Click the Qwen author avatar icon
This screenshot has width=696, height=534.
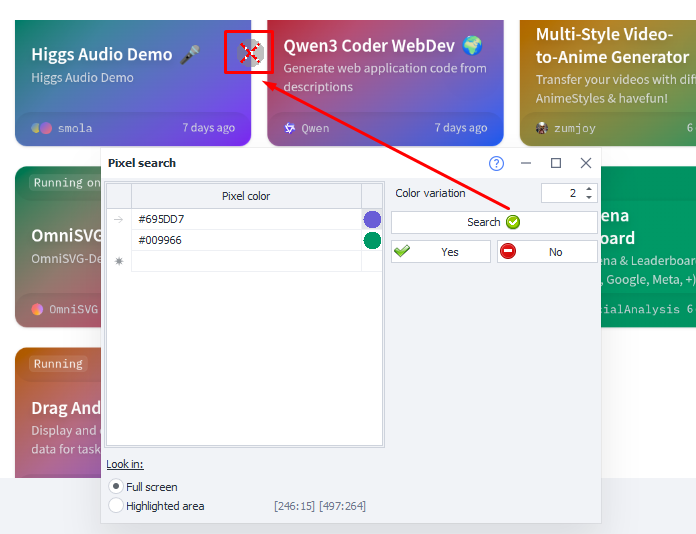[x=290, y=128]
